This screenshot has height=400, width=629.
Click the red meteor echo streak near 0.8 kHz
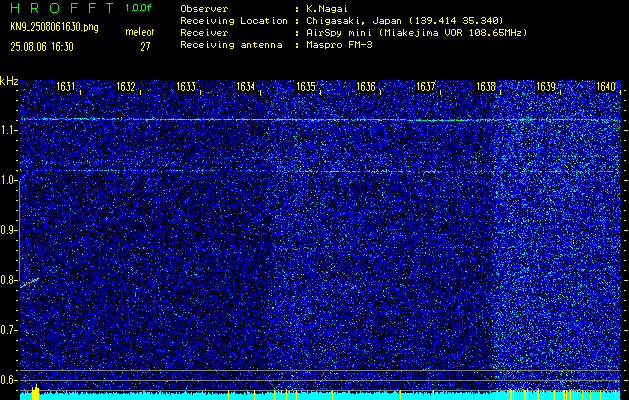click(x=29, y=283)
